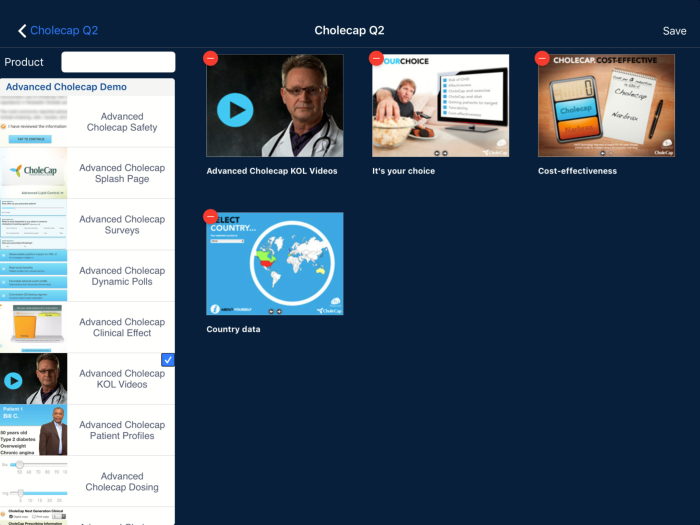This screenshot has height=525, width=700.
Task: Open the Cost-effectiveness slide thumbnail
Action: pos(606,106)
